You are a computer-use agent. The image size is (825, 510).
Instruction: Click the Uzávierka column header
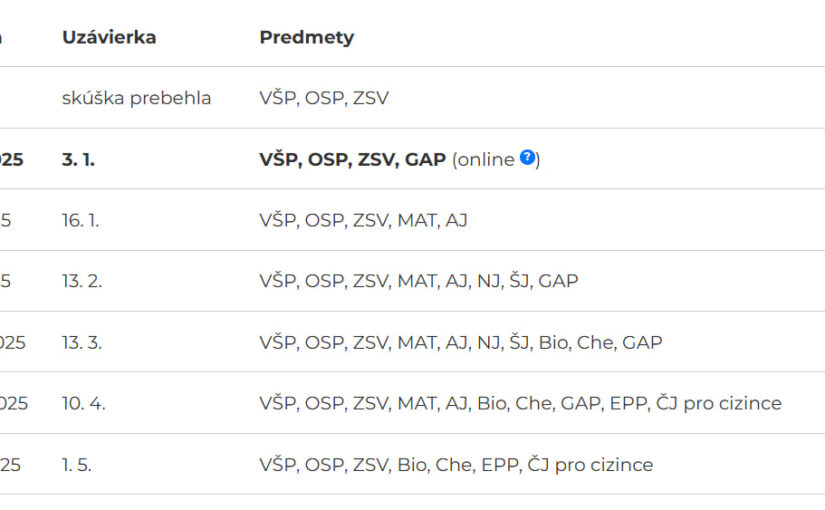(x=109, y=37)
